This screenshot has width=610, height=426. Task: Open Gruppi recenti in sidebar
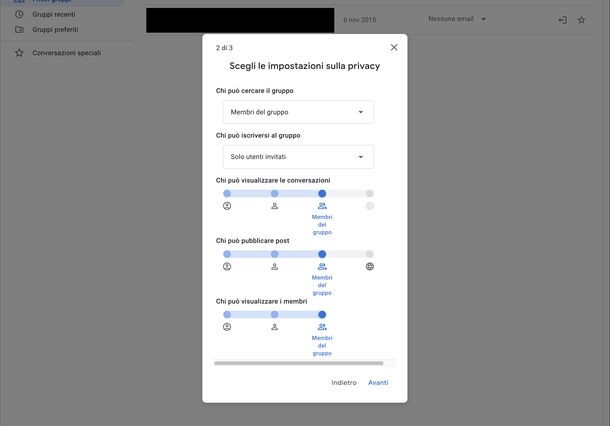tap(56, 14)
